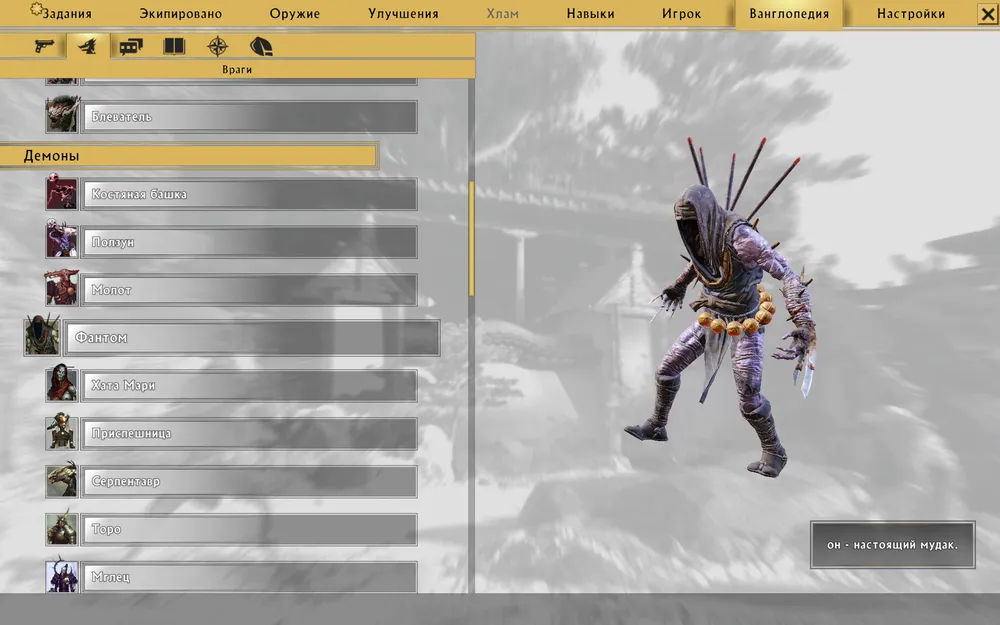Open the helmet category icon

[x=260, y=46]
